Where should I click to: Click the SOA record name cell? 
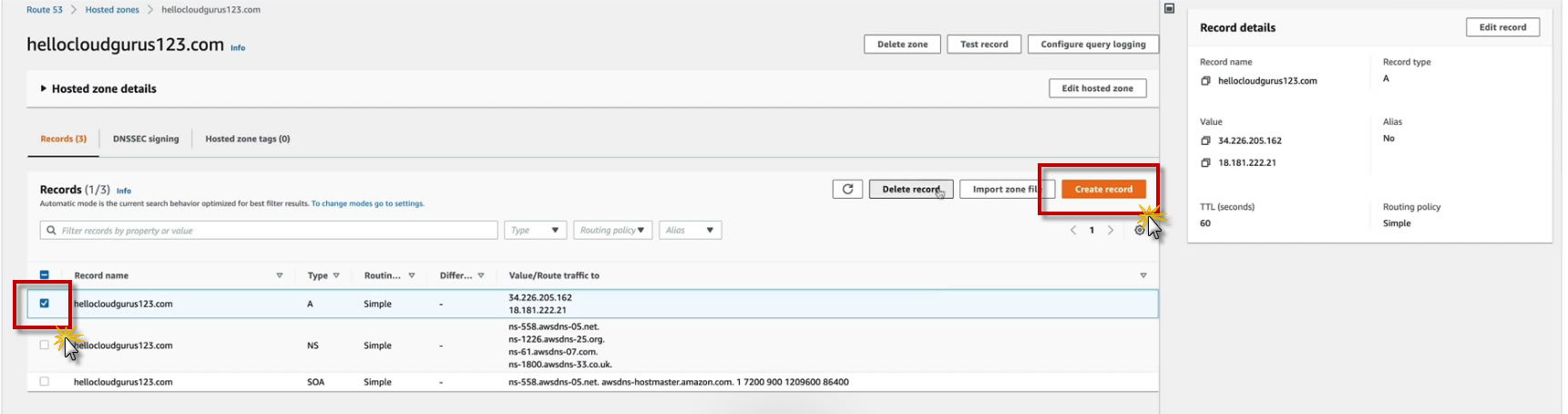pyautogui.click(x=123, y=382)
